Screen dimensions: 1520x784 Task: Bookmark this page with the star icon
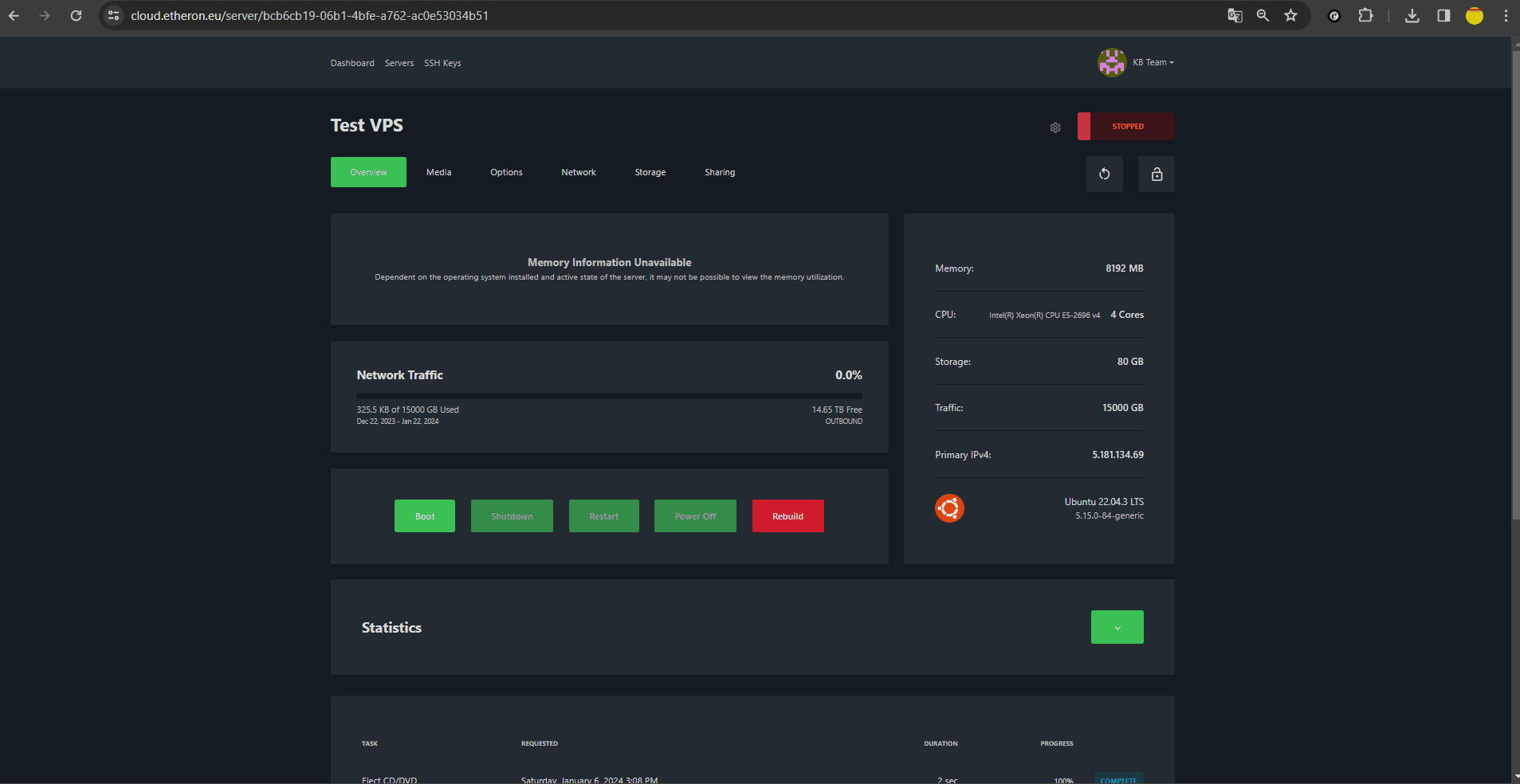[x=1290, y=16]
